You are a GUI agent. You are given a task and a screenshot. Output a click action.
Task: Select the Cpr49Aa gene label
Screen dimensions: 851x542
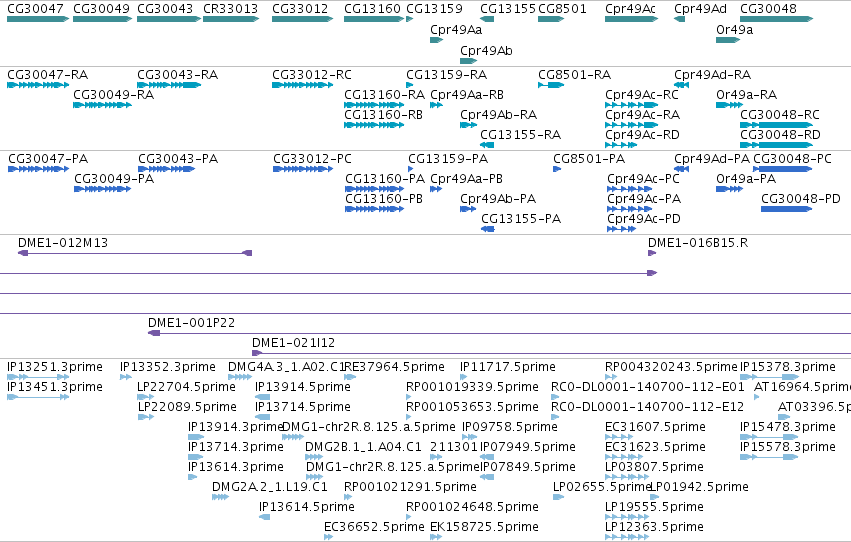(x=456, y=29)
